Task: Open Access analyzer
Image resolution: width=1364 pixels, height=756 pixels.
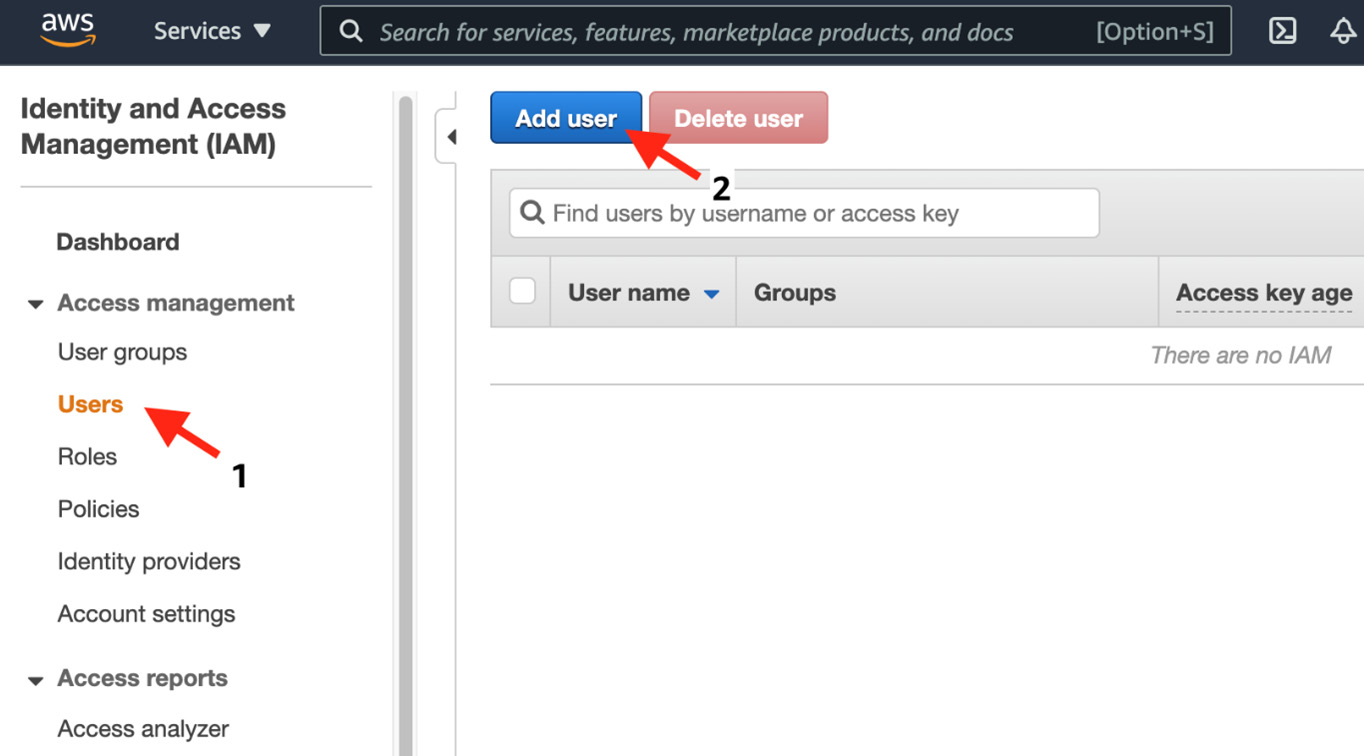Action: point(143,729)
